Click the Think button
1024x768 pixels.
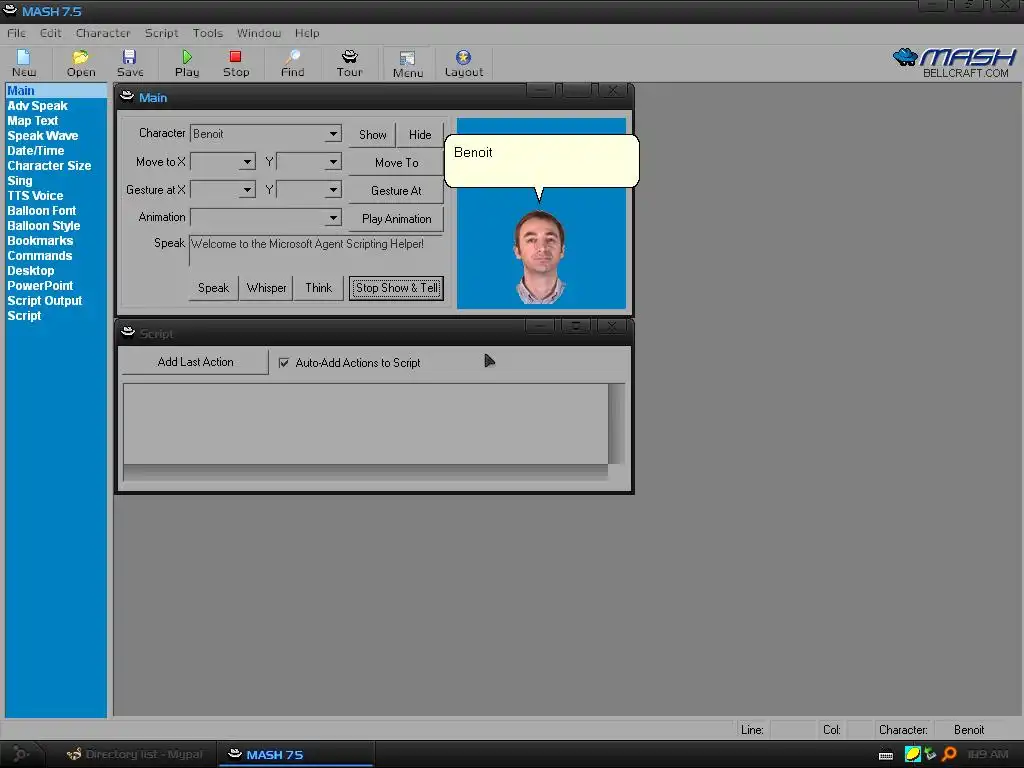tap(319, 288)
